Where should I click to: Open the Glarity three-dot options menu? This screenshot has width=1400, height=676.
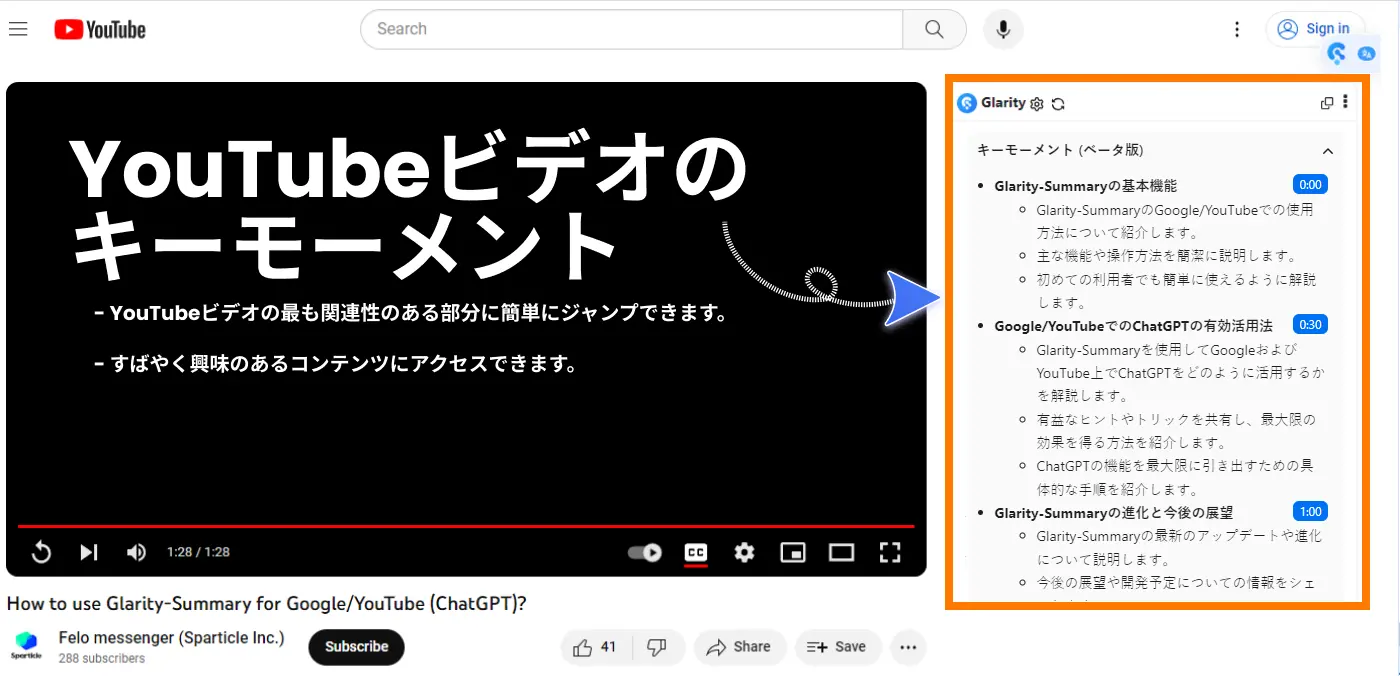pos(1345,102)
